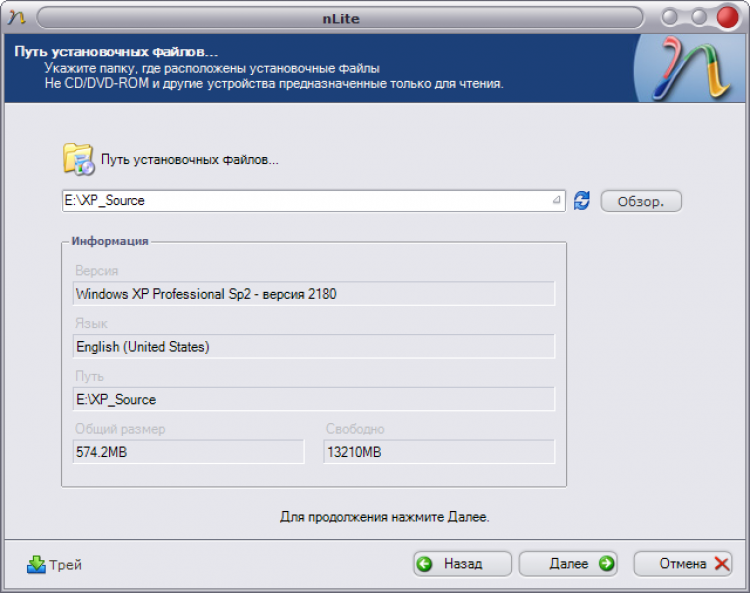Click the Общий размер label

click(120, 429)
